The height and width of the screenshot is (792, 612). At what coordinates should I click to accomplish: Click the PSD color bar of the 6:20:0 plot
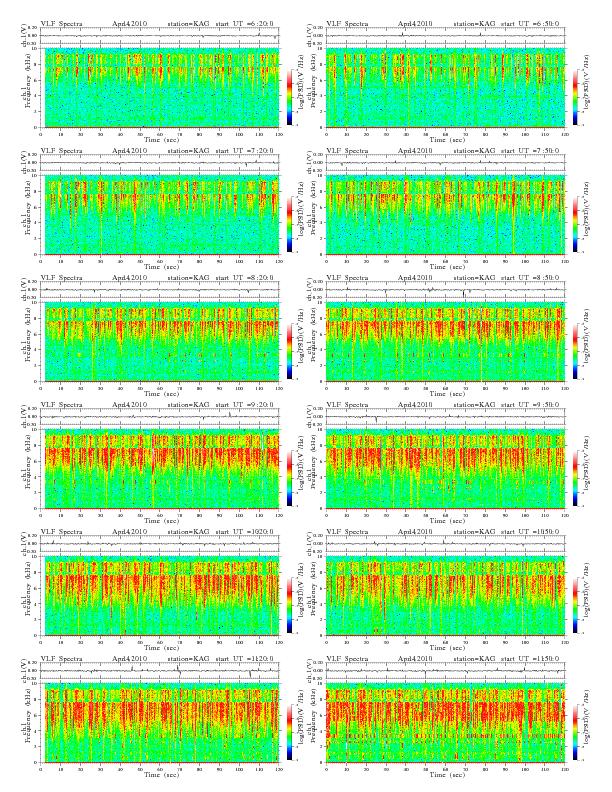pyautogui.click(x=289, y=96)
